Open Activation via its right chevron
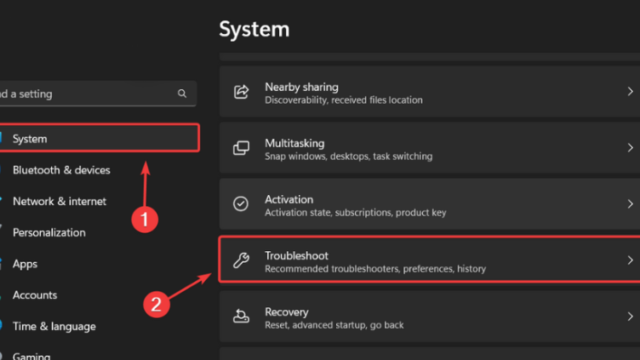Image resolution: width=640 pixels, height=360 pixels. coord(630,204)
